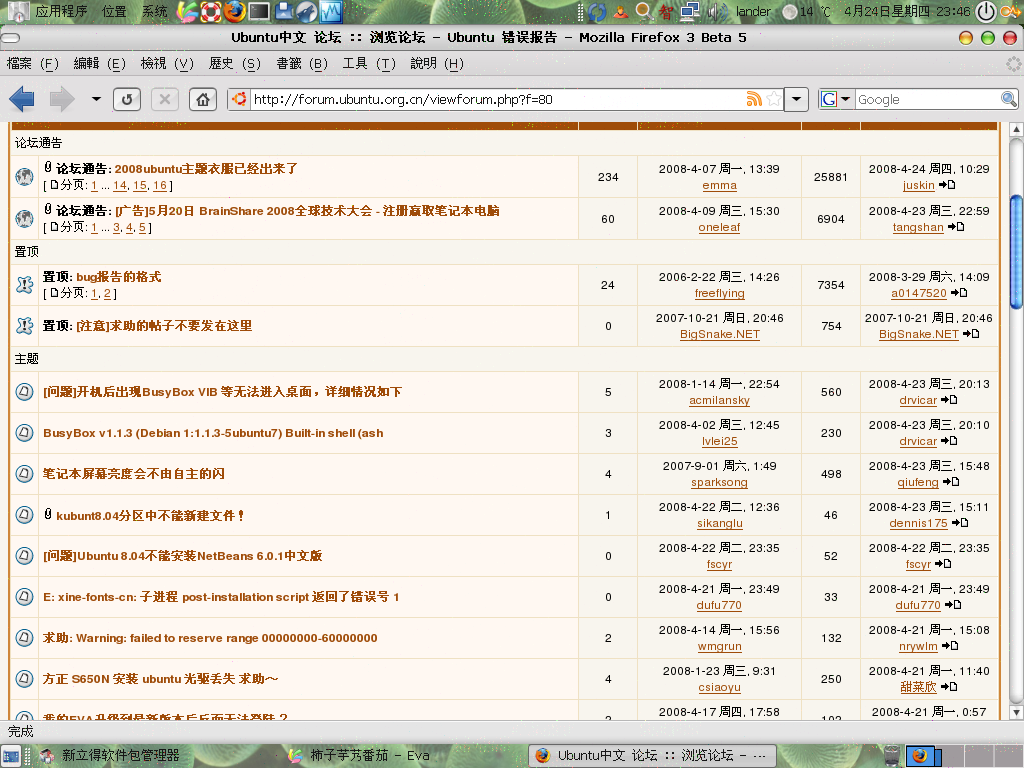The height and width of the screenshot is (768, 1024).
Task: Open the system monitor graph applet
Action: 331,11
